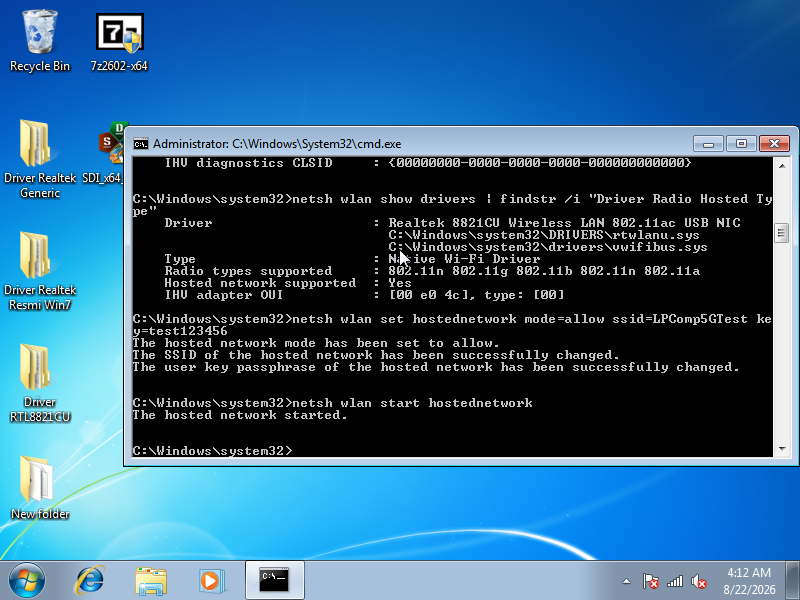Screen dimensions: 800x600
Task: Select the SDI_x64 desktop shortcut
Action: [x=105, y=152]
